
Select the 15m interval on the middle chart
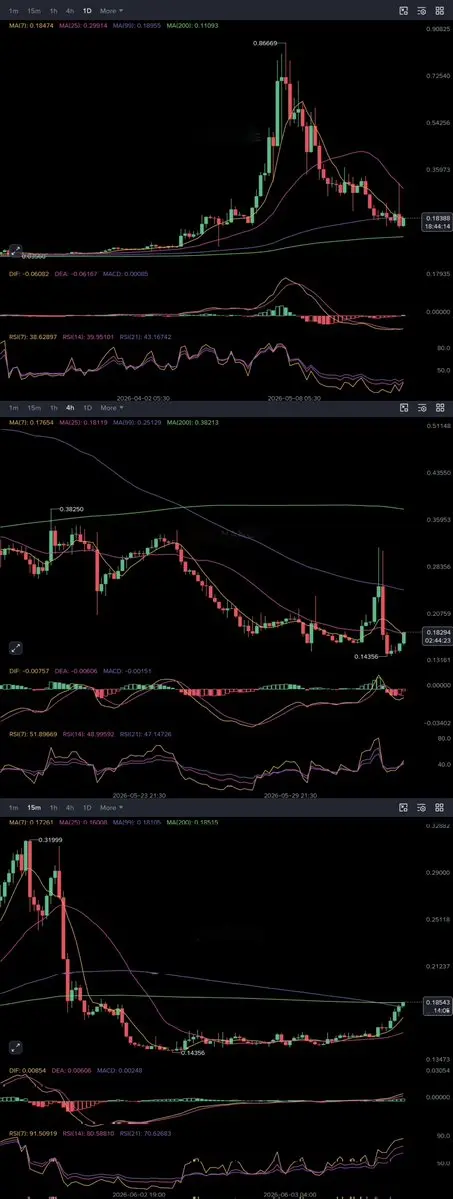pyautogui.click(x=34, y=408)
